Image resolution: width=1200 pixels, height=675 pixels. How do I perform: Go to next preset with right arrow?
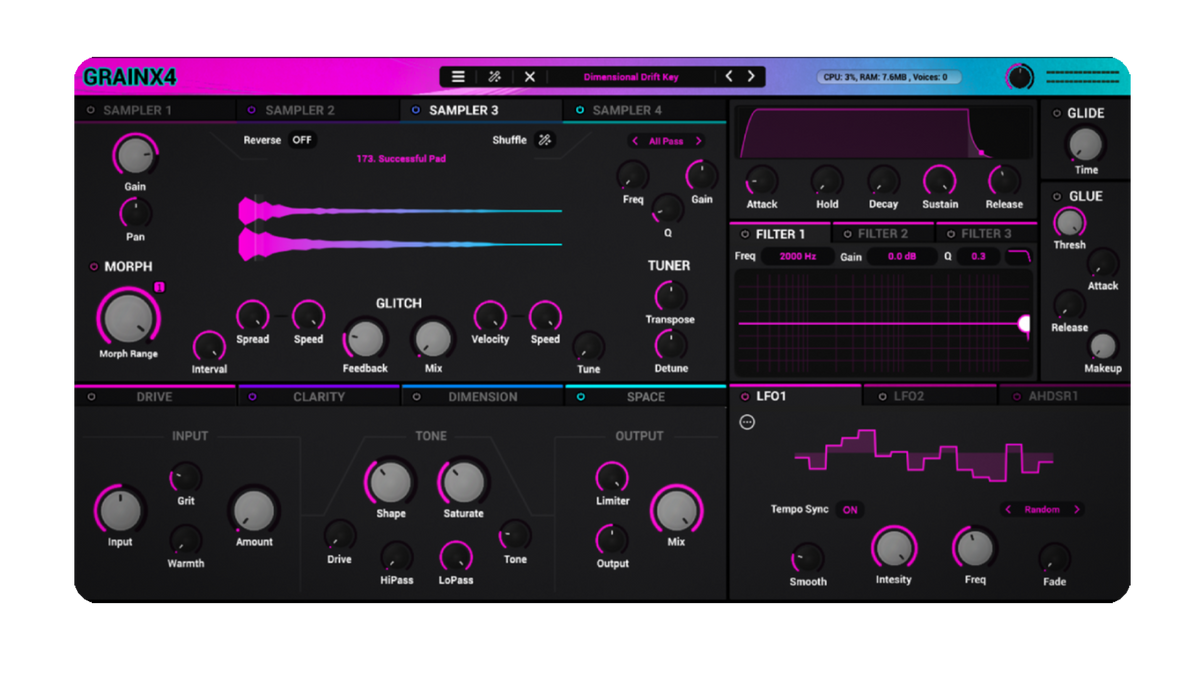[751, 76]
